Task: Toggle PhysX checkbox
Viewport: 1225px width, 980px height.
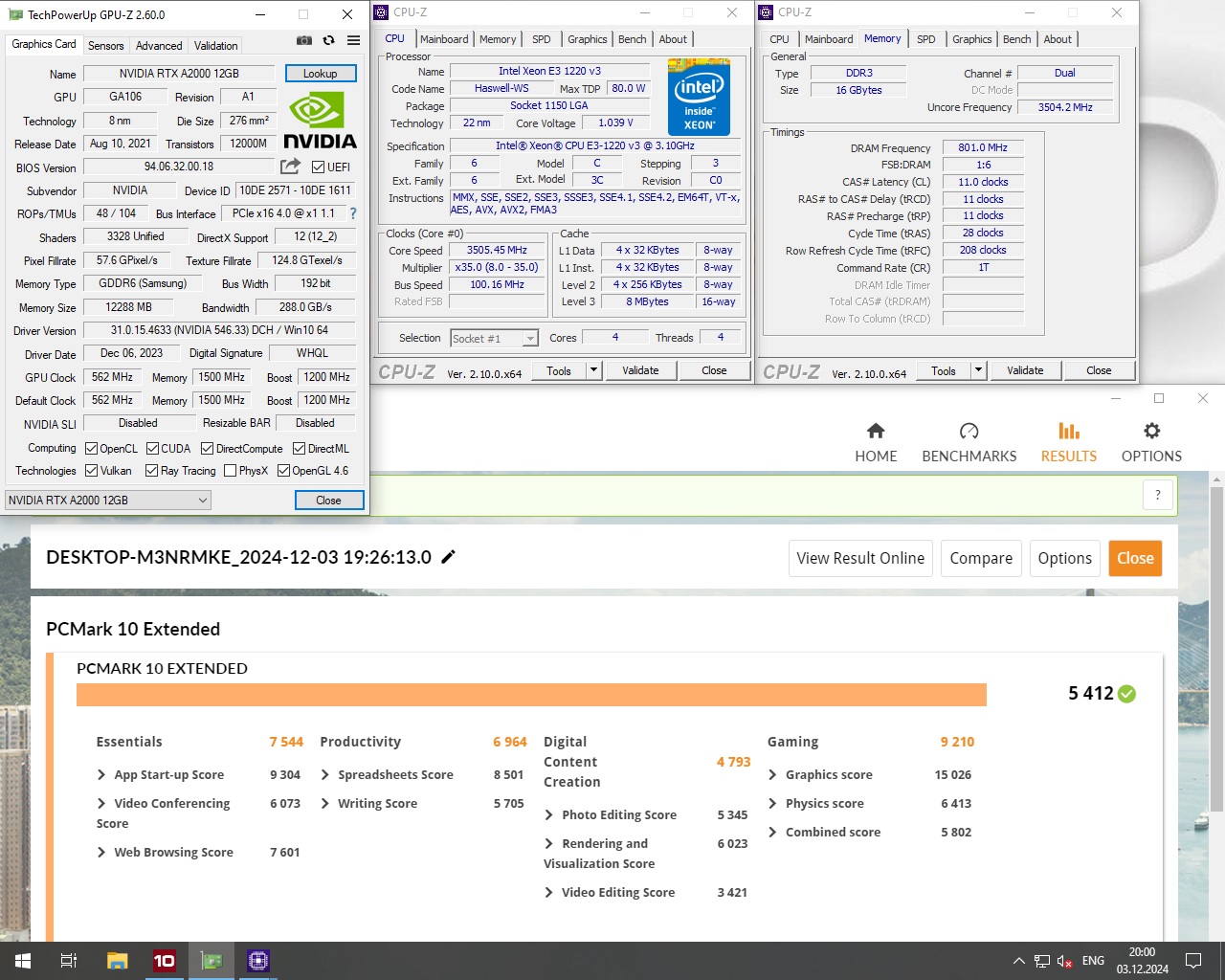Action: (230, 470)
